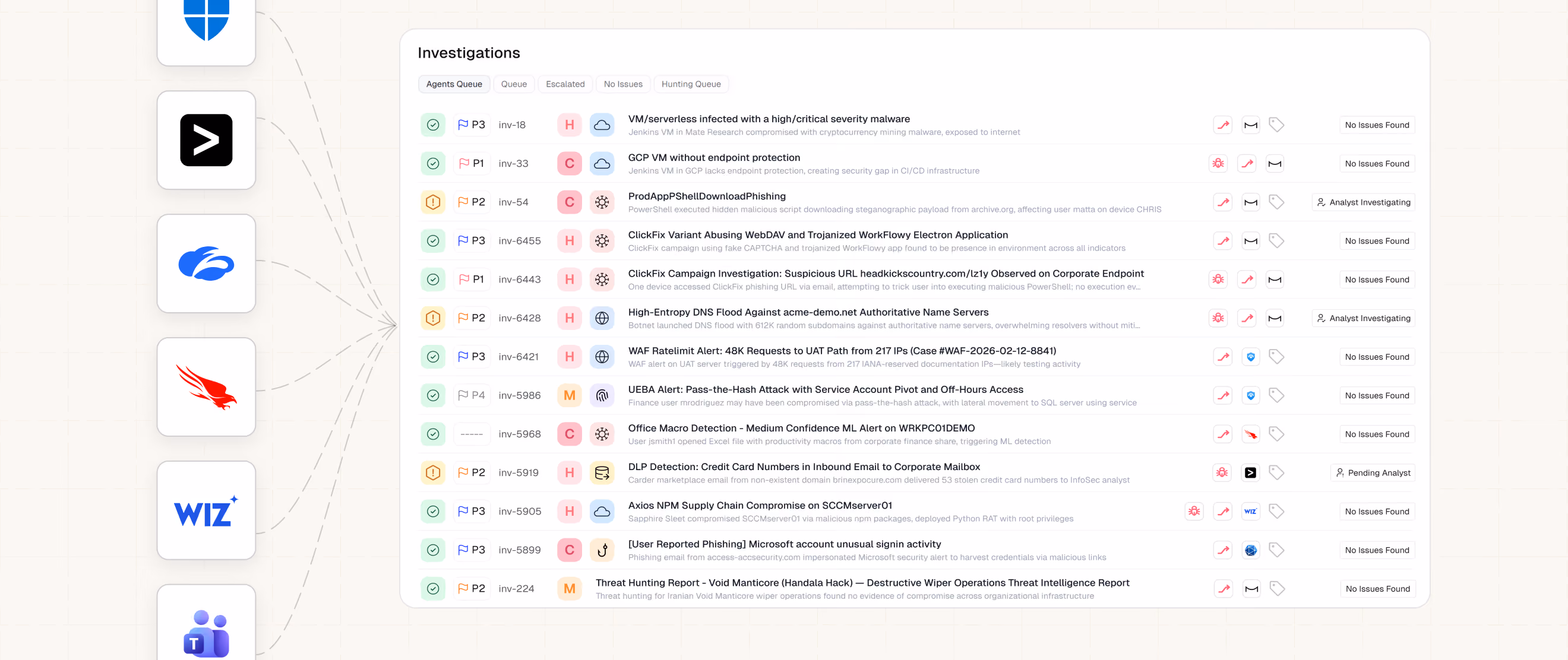The image size is (1568, 660).
Task: Click the inv-6455 investigation ID
Action: coord(519,240)
